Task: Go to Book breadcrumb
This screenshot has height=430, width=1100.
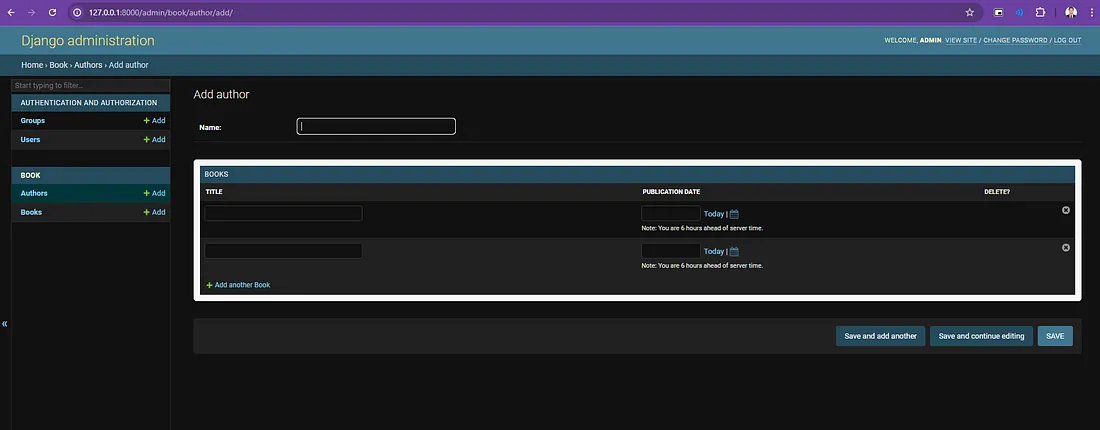Action: click(x=58, y=65)
